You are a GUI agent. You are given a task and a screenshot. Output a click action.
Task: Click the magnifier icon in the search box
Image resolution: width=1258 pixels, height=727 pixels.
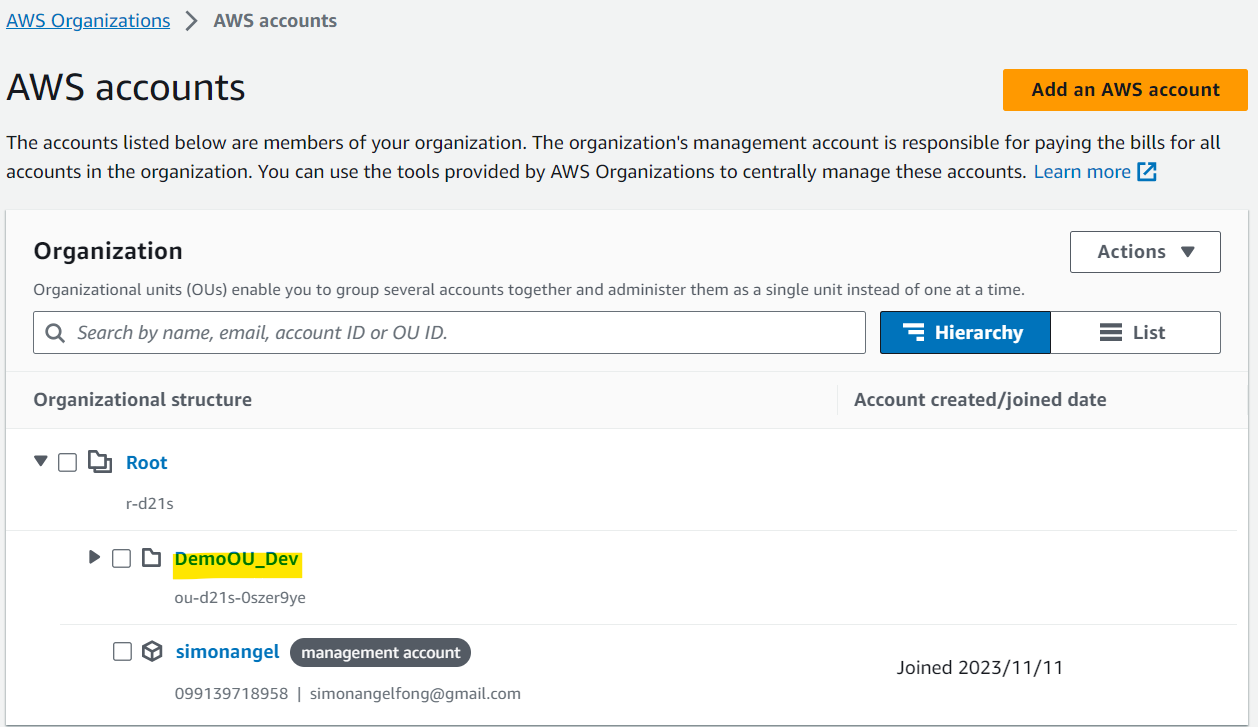pyautogui.click(x=56, y=333)
